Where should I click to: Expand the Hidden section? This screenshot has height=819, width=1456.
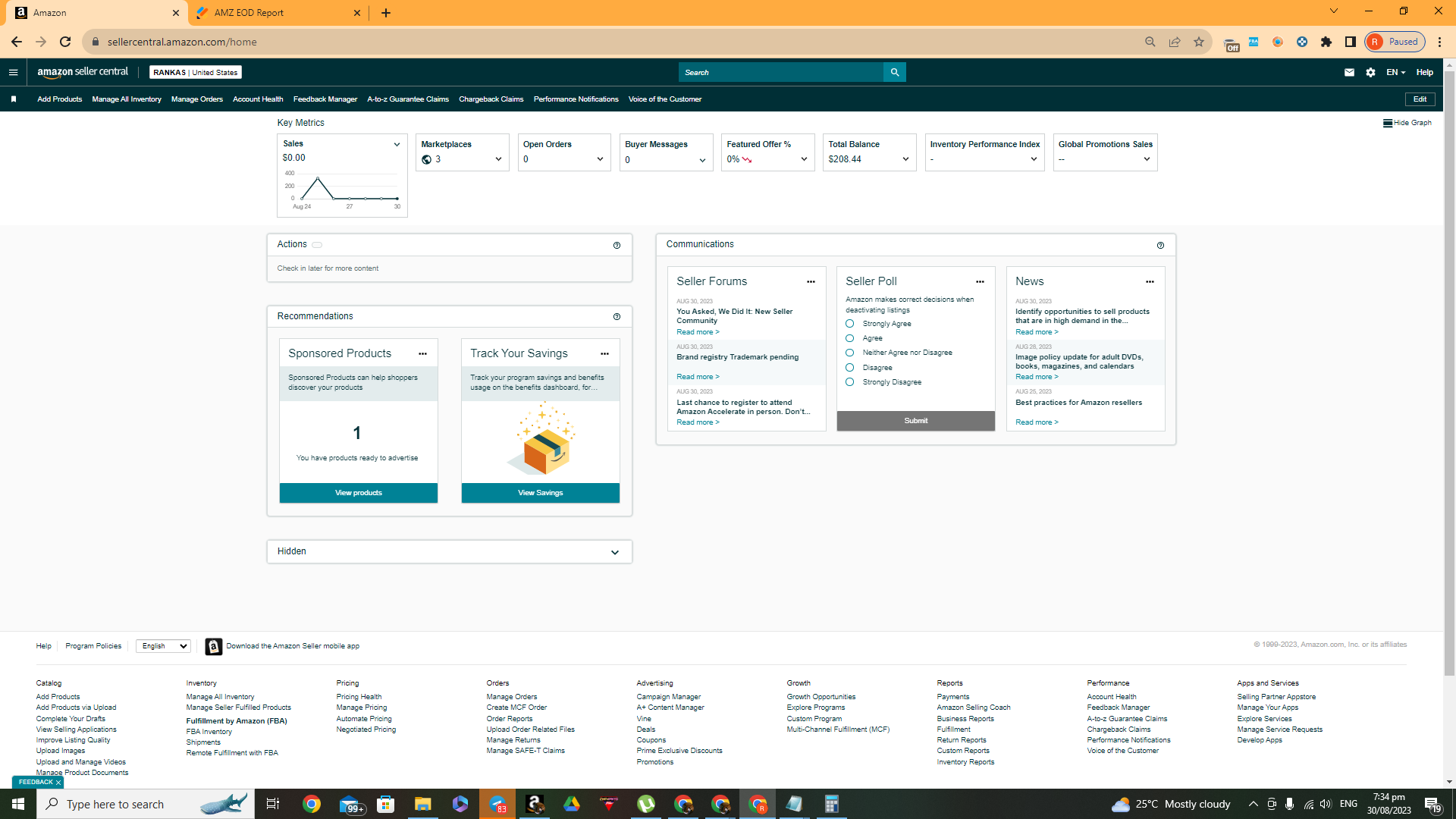click(x=615, y=552)
